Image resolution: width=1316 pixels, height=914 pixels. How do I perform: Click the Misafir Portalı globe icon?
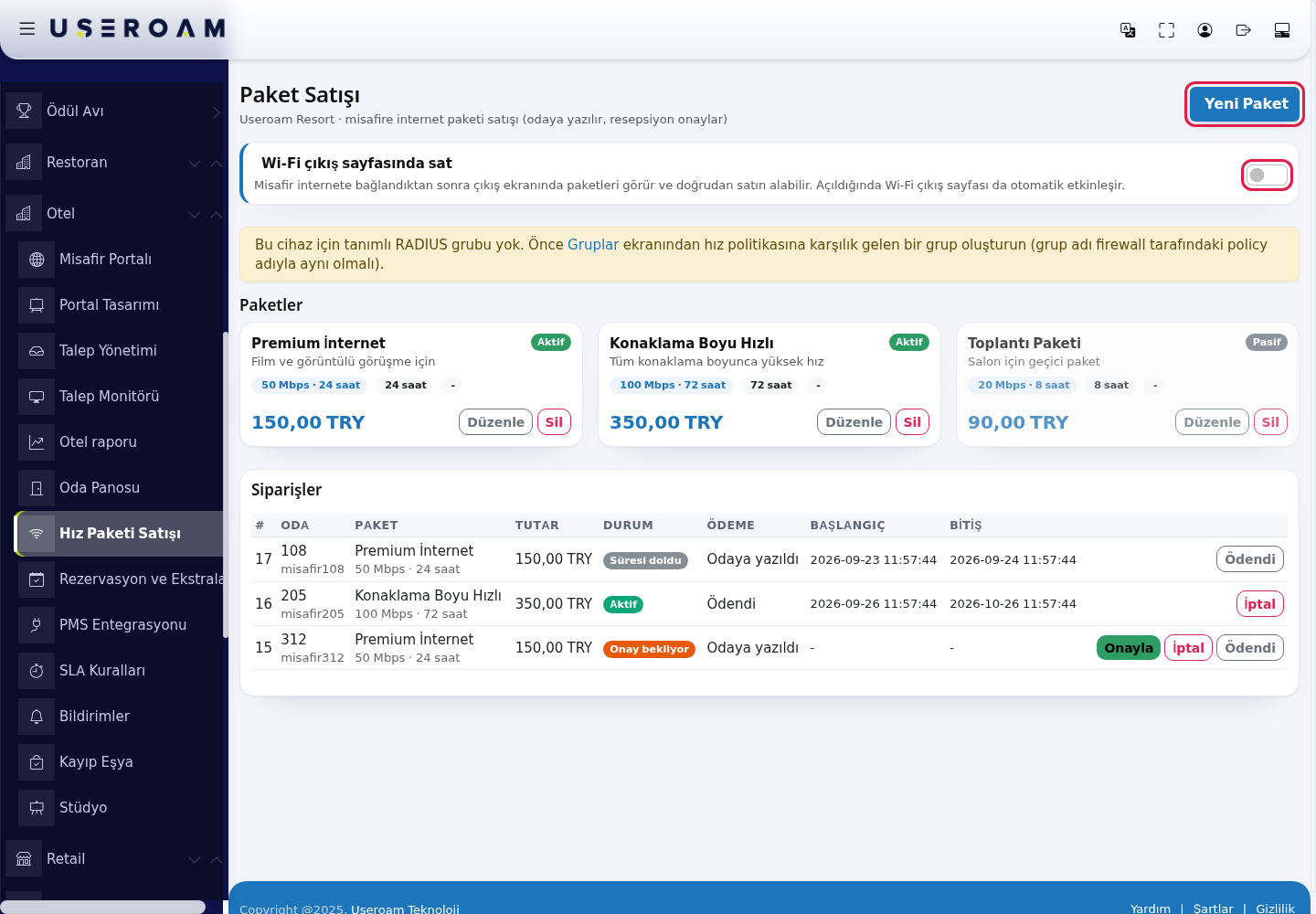point(37,260)
